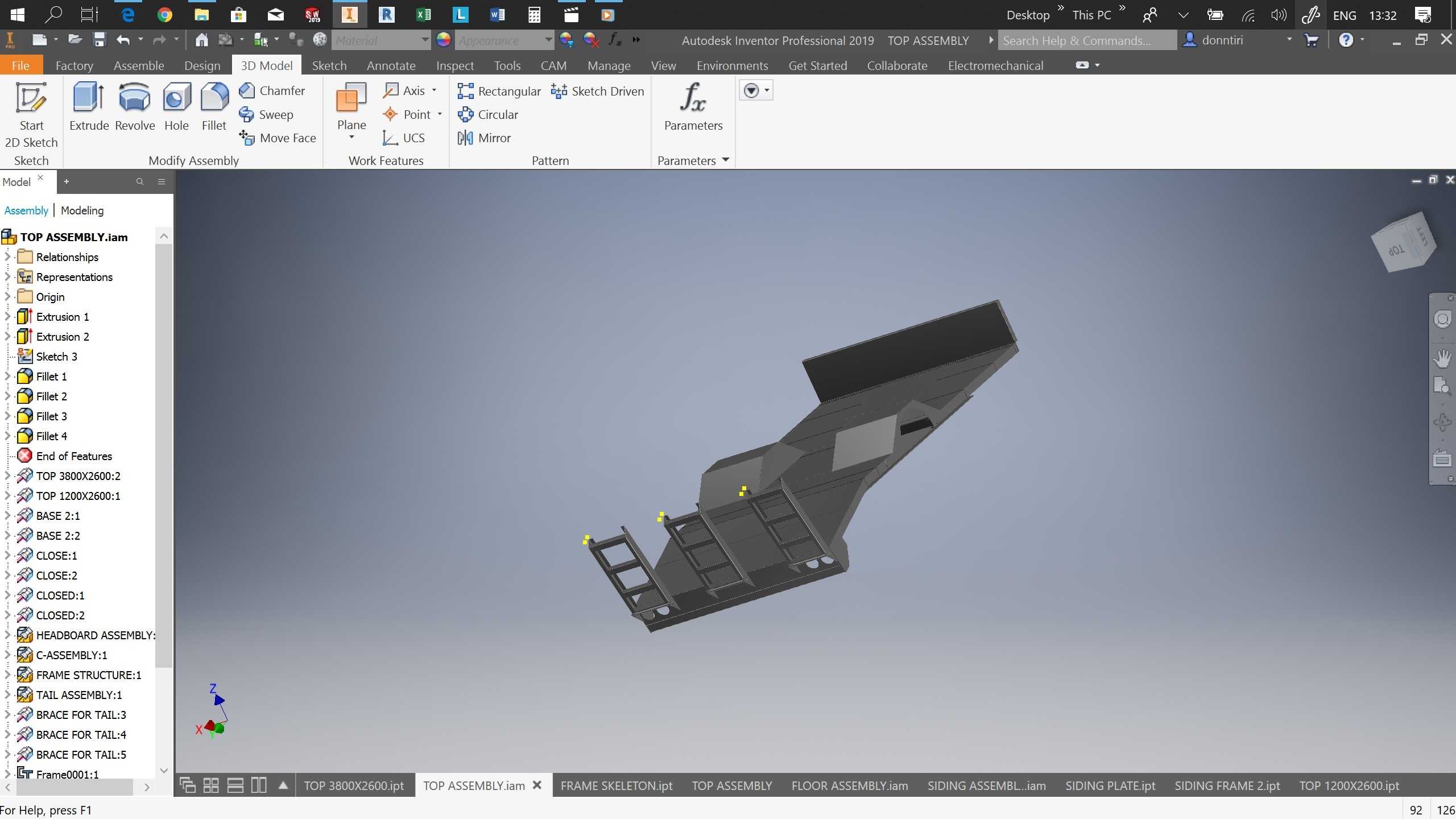Select Rectangular pattern tool
Image resolution: width=1456 pixels, height=819 pixels.
point(499,91)
